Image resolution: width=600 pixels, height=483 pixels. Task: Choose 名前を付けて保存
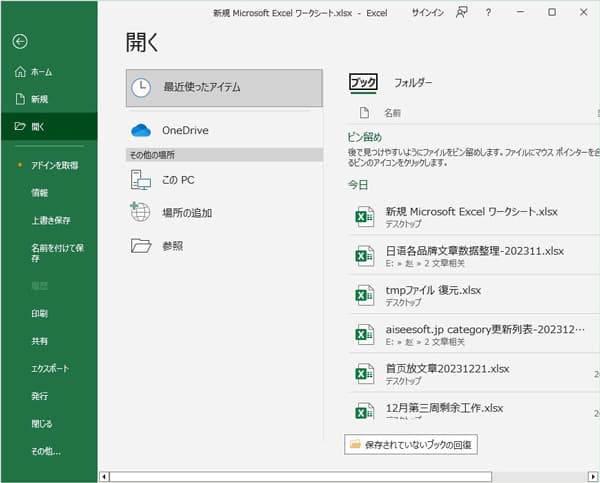tap(57, 253)
